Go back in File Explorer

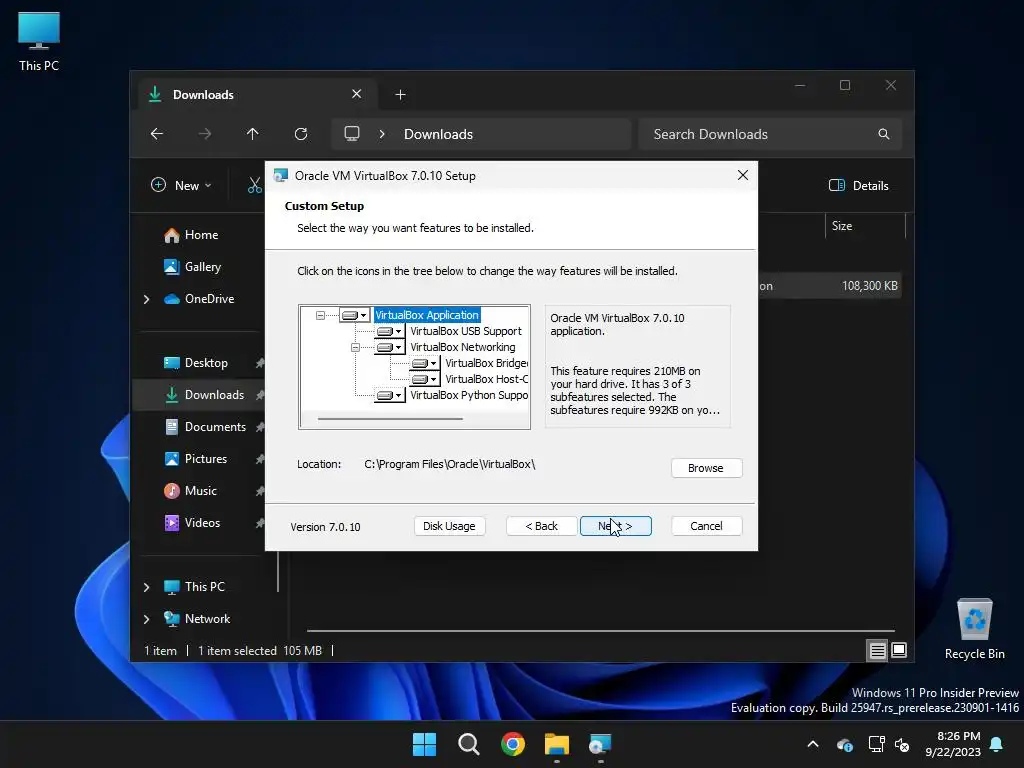point(157,134)
